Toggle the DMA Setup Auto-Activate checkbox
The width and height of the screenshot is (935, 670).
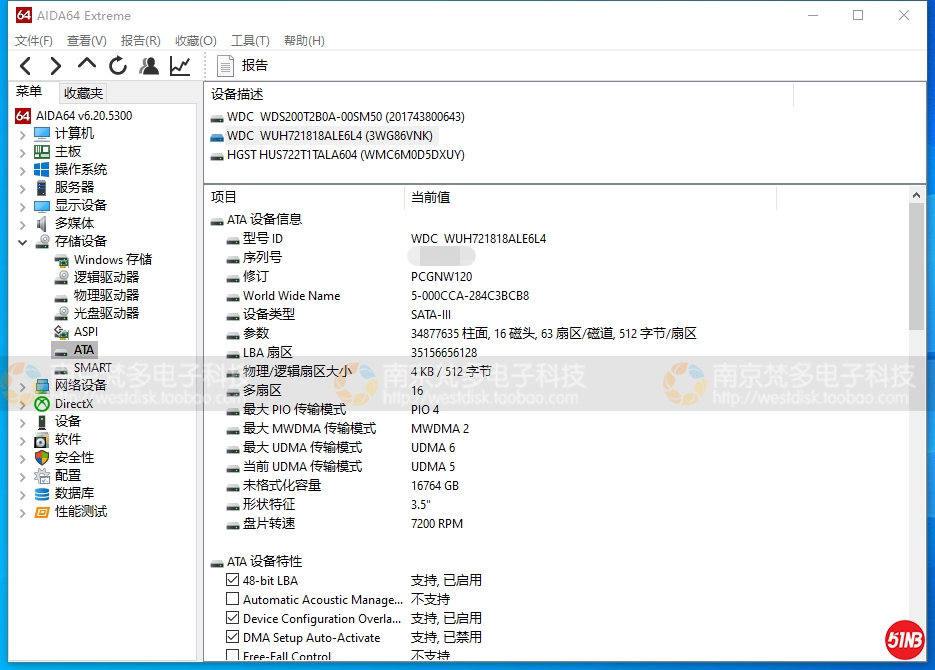coord(233,637)
